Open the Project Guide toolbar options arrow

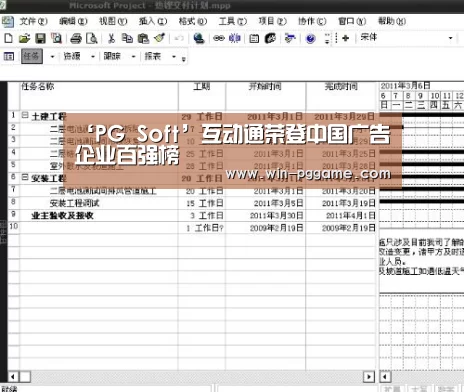pyautogui.click(x=184, y=59)
